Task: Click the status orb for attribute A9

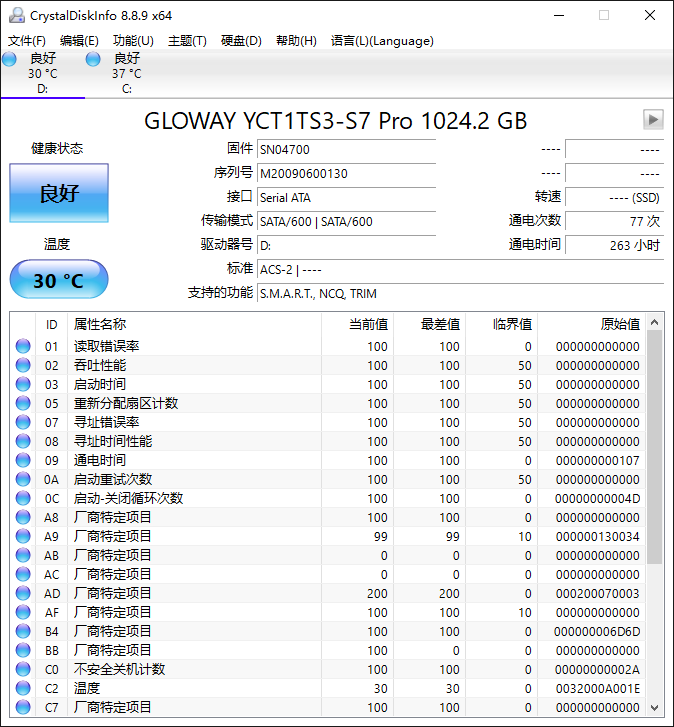Action: 23,536
